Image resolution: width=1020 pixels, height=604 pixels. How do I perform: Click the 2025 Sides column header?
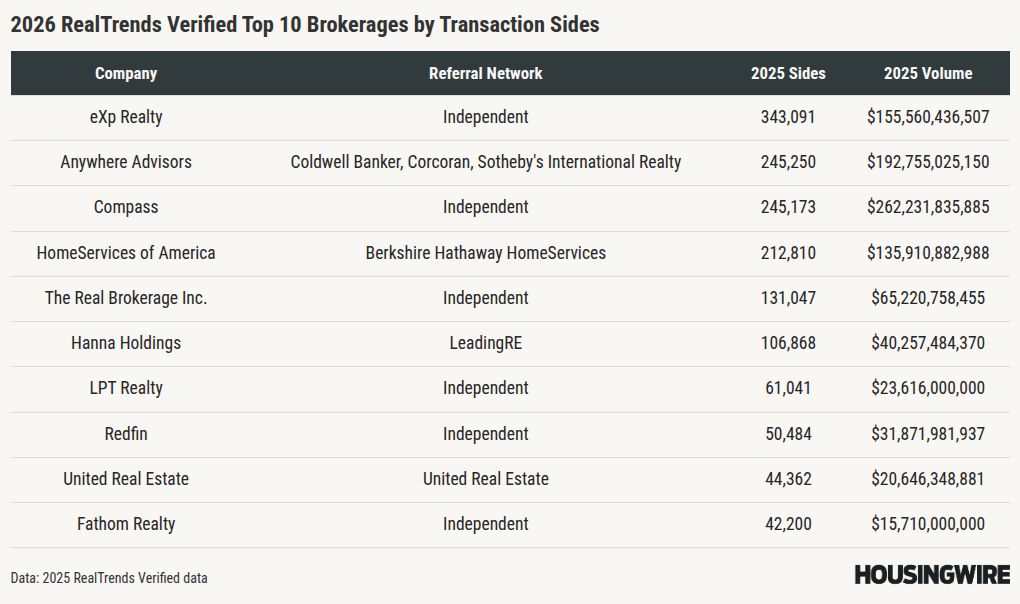(788, 73)
